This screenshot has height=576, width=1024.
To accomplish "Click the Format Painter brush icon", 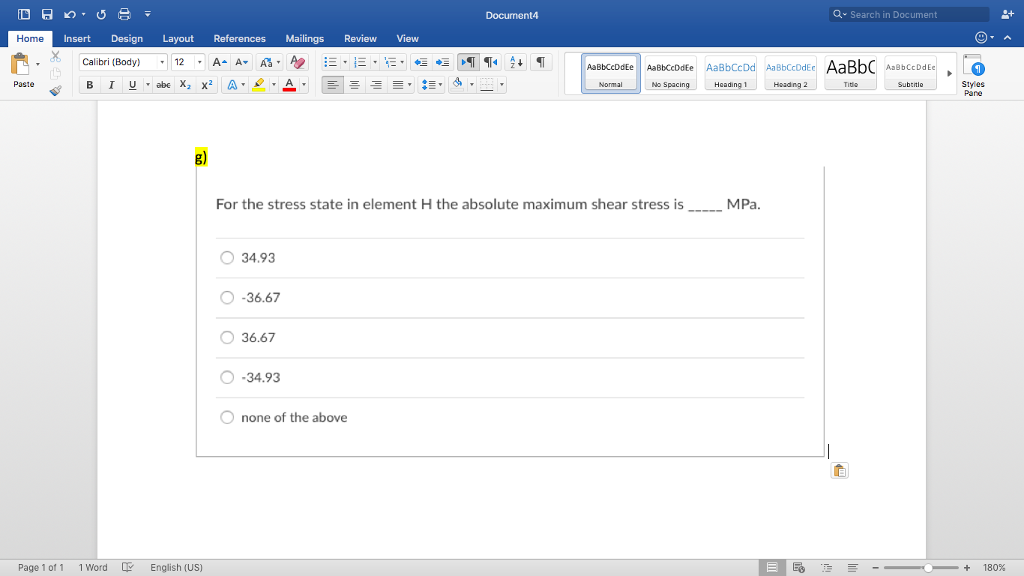I will coord(56,91).
